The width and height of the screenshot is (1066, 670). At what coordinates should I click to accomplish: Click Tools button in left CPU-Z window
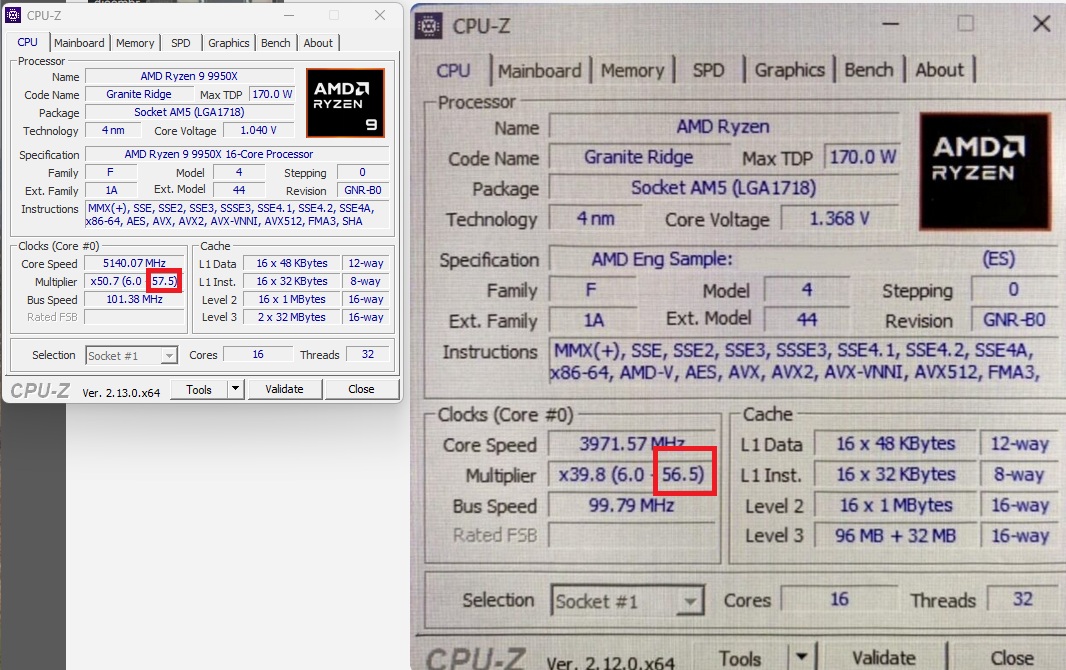tap(199, 389)
